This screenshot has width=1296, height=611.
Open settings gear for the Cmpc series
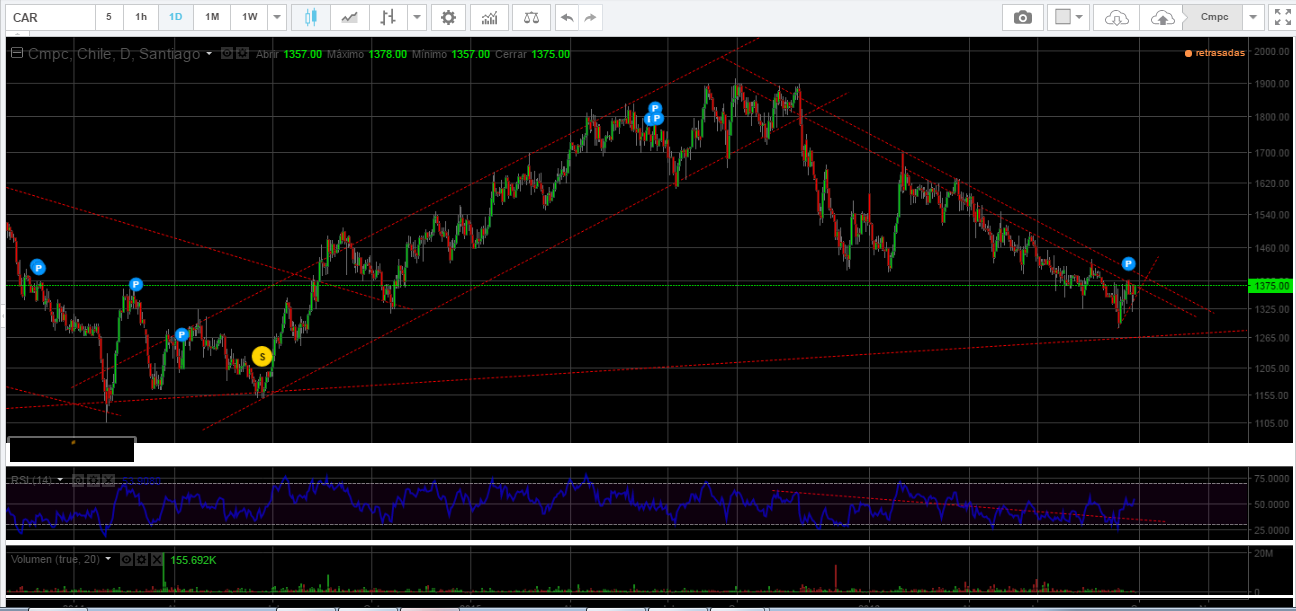coord(242,53)
